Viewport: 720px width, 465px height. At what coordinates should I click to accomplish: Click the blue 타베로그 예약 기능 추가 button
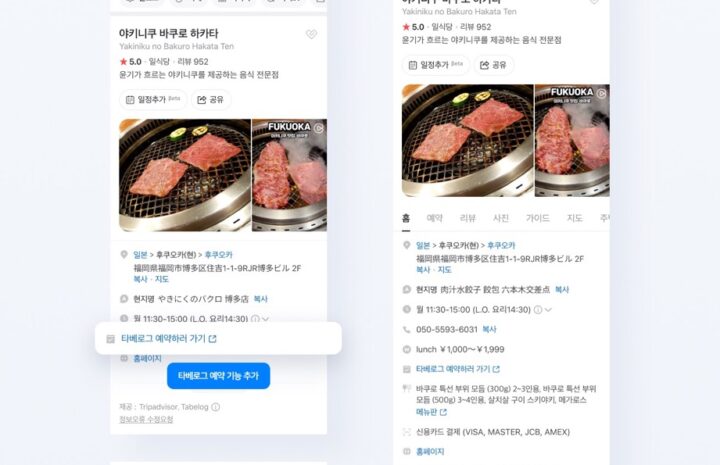(x=219, y=376)
